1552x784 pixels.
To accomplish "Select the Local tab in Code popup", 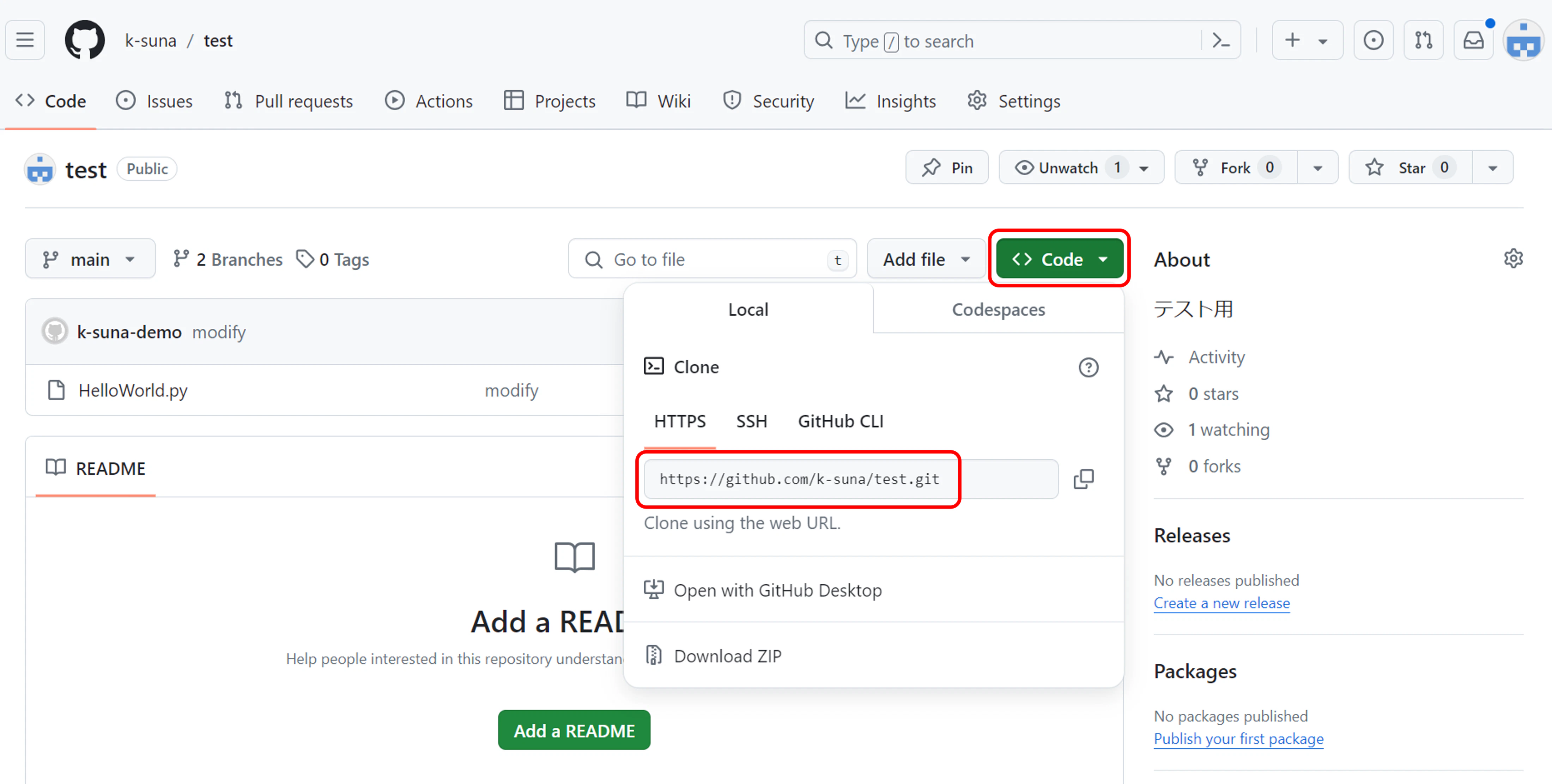I will 748,309.
